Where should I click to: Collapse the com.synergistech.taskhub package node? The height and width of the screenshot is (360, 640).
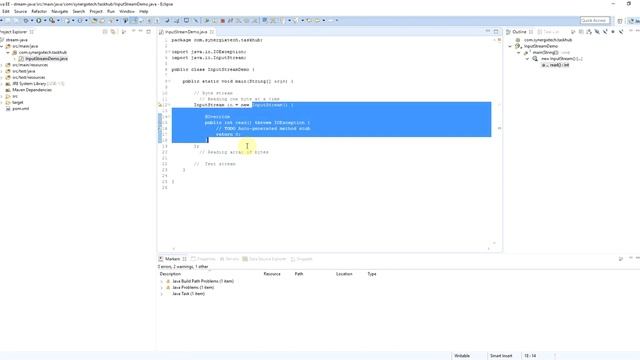[x=8, y=53]
